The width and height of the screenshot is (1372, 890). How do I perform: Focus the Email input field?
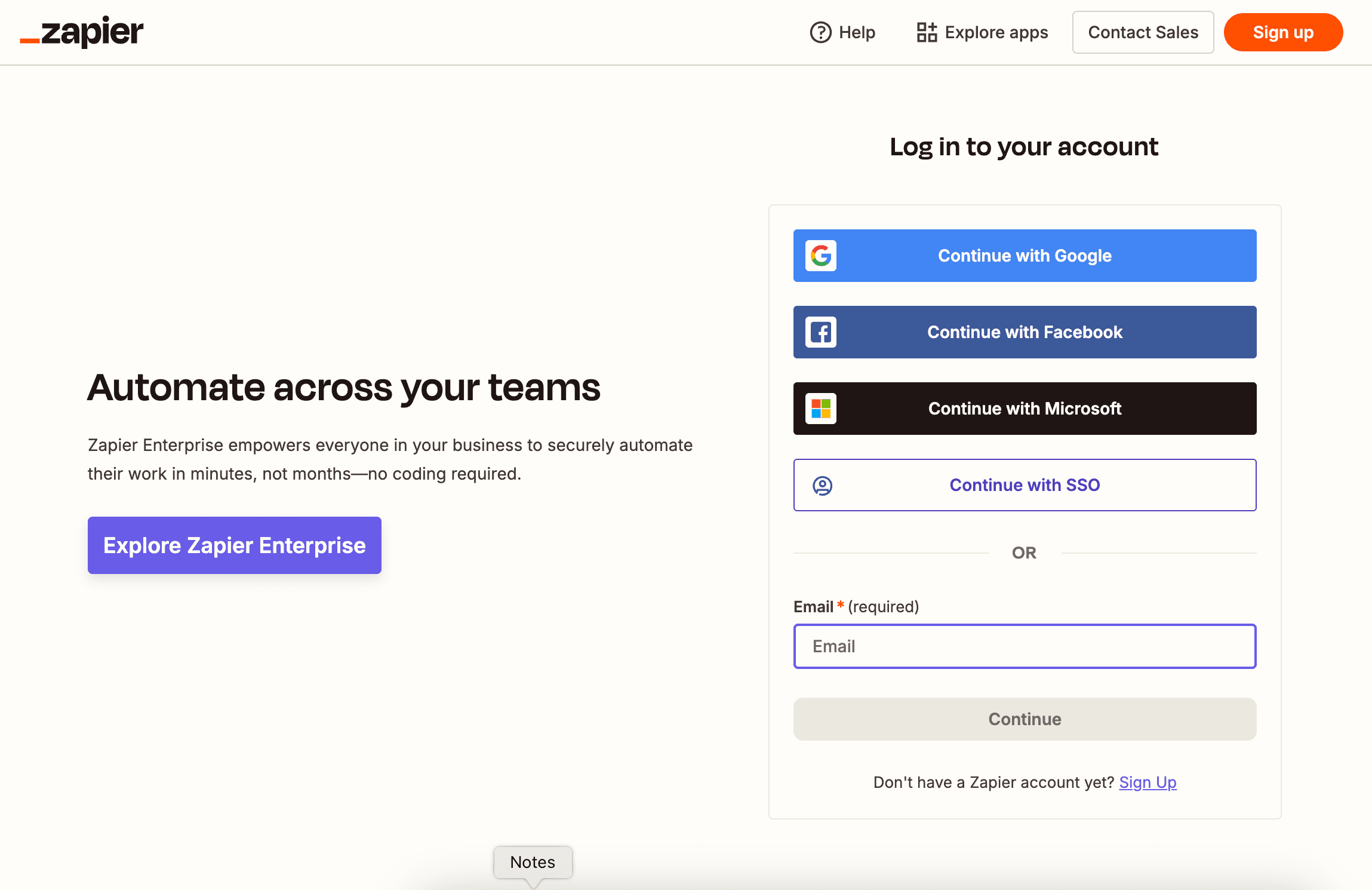1025,646
